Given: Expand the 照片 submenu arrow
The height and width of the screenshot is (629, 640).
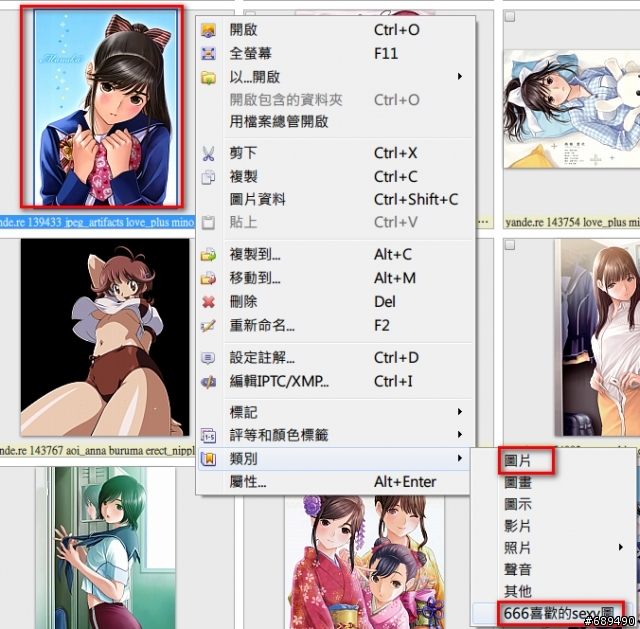Looking at the screenshot, I should pos(621,547).
